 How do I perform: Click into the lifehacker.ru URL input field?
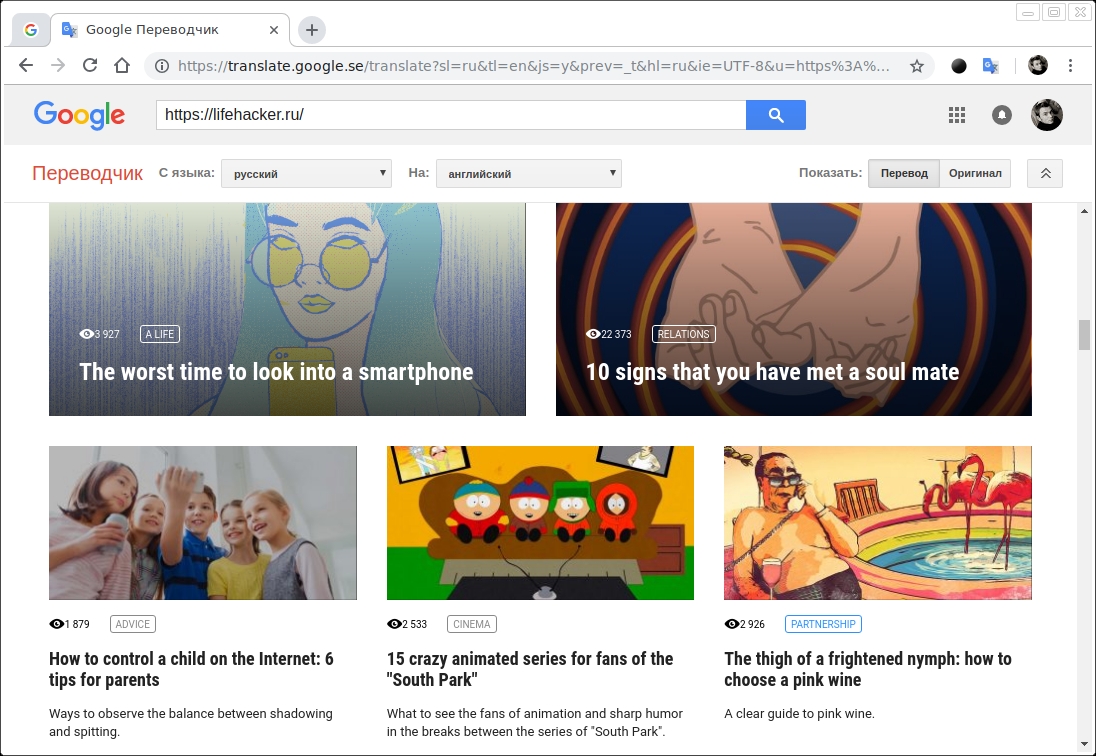[451, 115]
